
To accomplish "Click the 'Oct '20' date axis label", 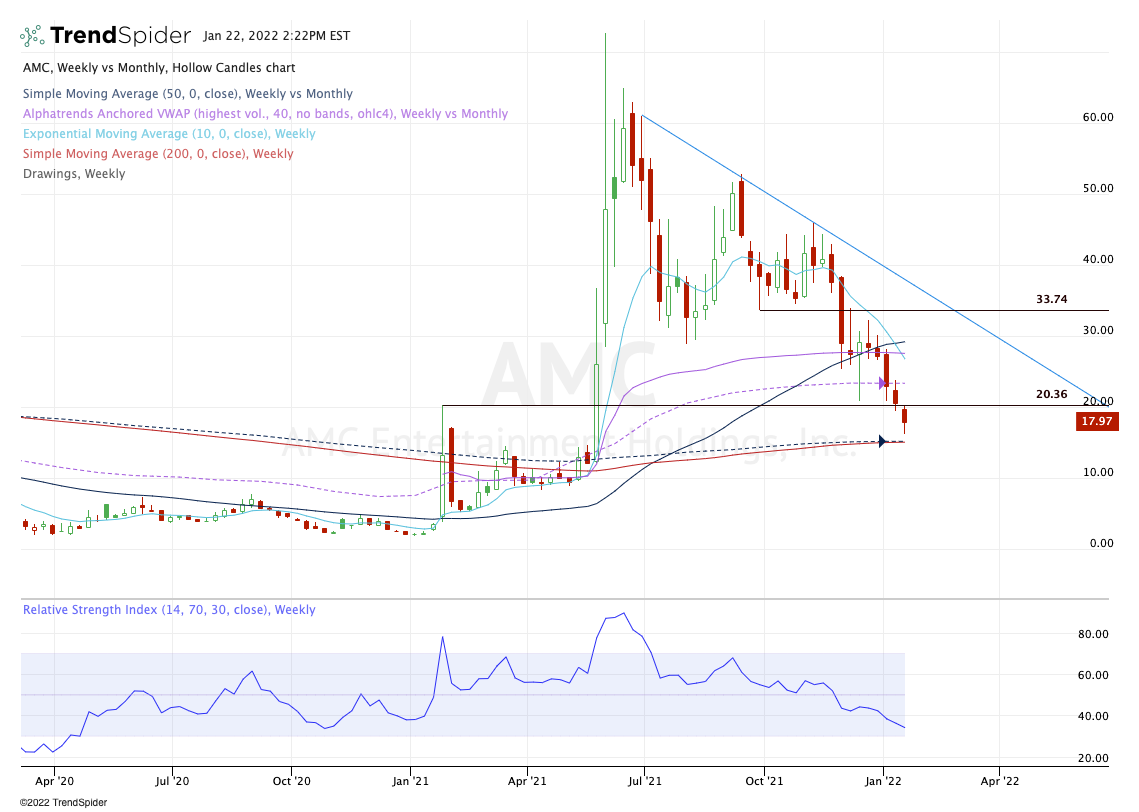I will 291,781.
